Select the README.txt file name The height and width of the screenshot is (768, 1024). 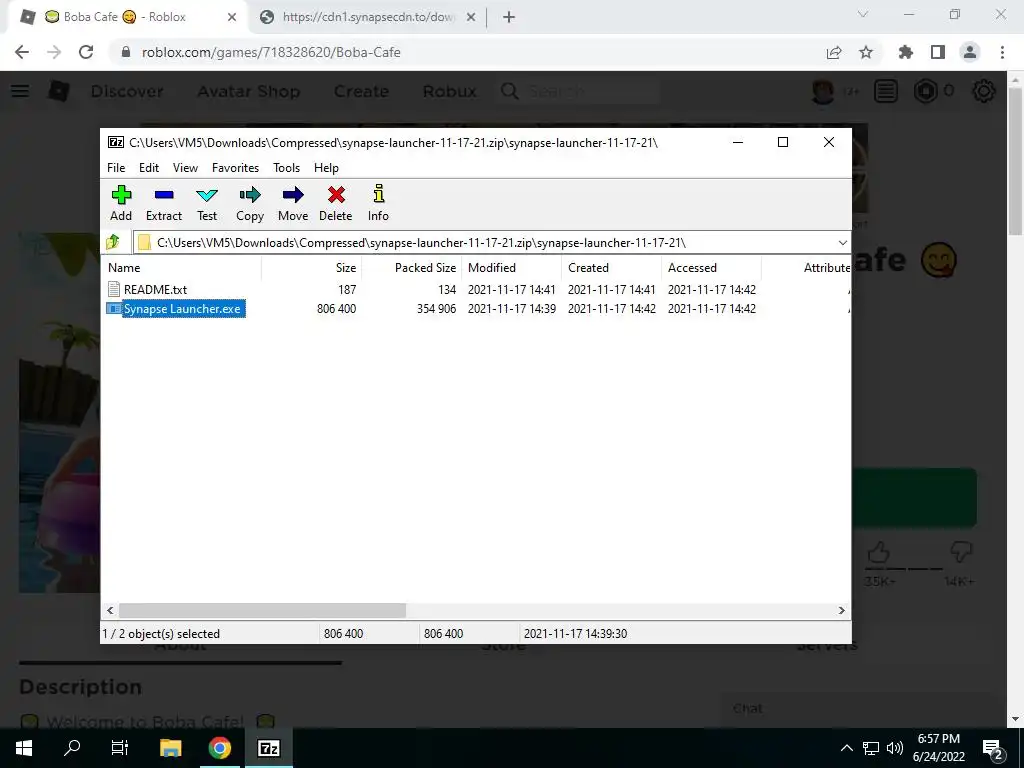155,289
